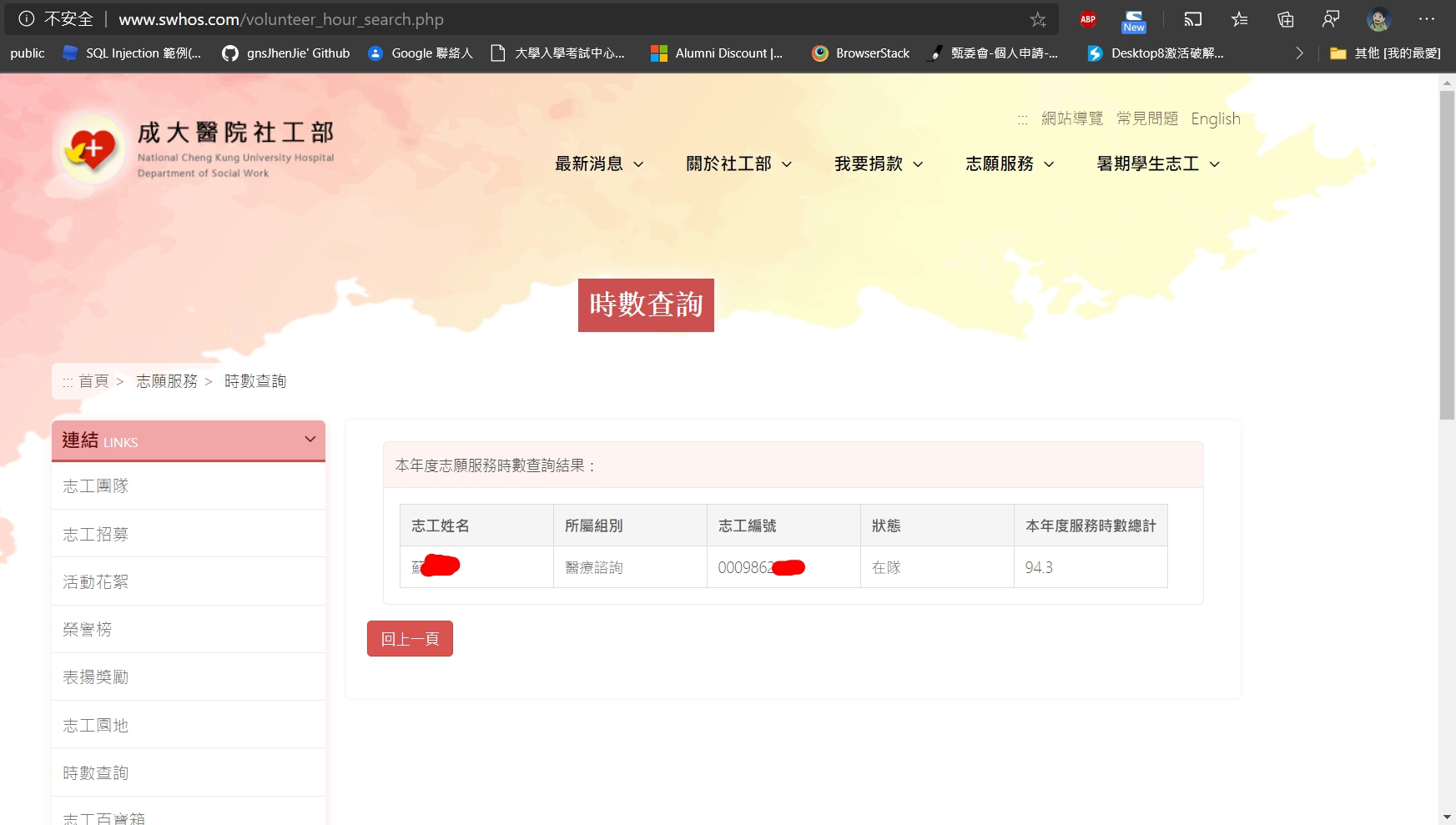Add page to favorites with star icon
Viewport: 1456px width, 825px height.
pyautogui.click(x=1038, y=19)
